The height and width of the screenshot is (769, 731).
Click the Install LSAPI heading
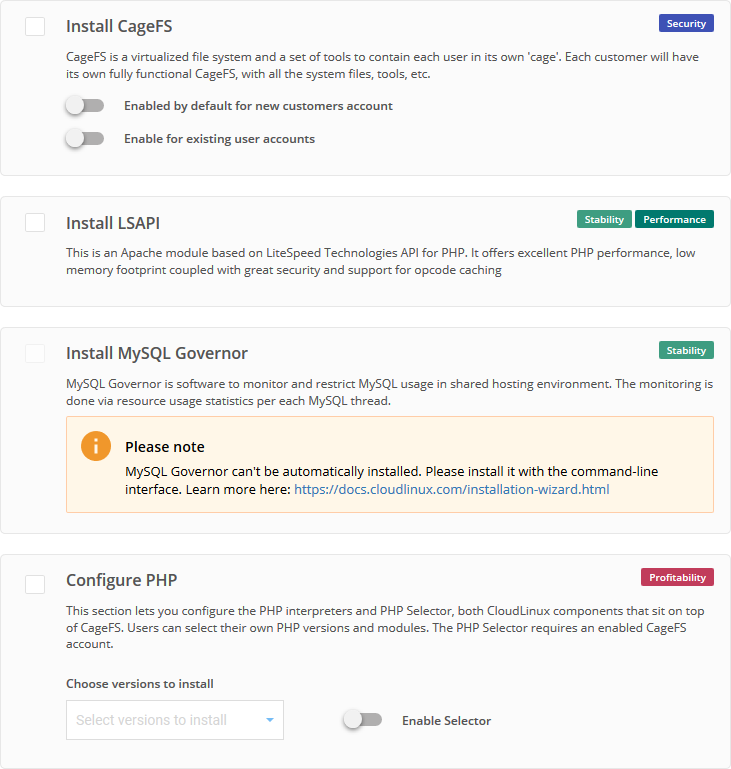click(113, 223)
